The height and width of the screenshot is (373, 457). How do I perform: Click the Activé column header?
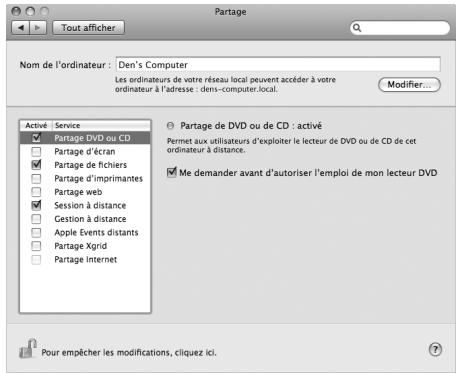(36, 126)
